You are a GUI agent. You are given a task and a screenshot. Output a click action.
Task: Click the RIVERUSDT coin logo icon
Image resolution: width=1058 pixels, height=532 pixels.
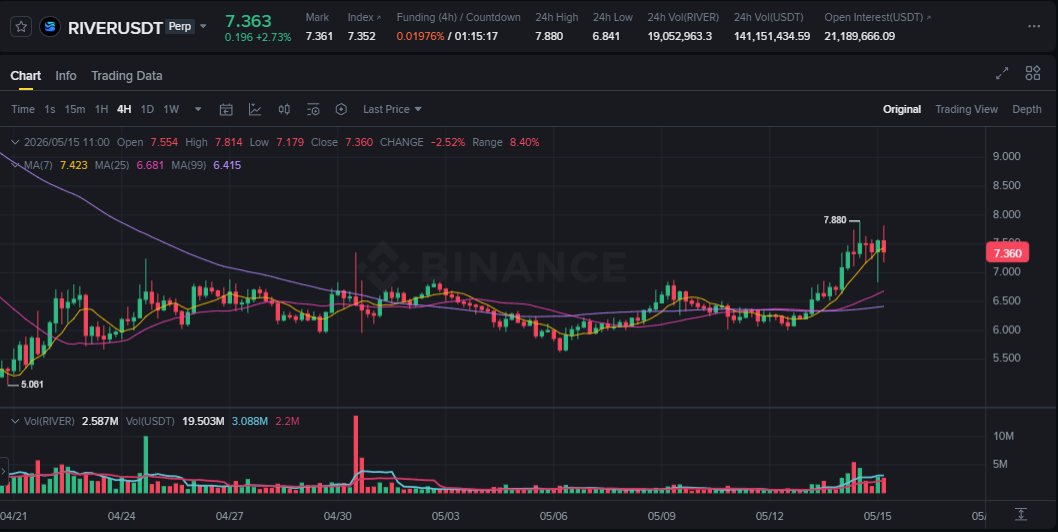click(x=49, y=27)
